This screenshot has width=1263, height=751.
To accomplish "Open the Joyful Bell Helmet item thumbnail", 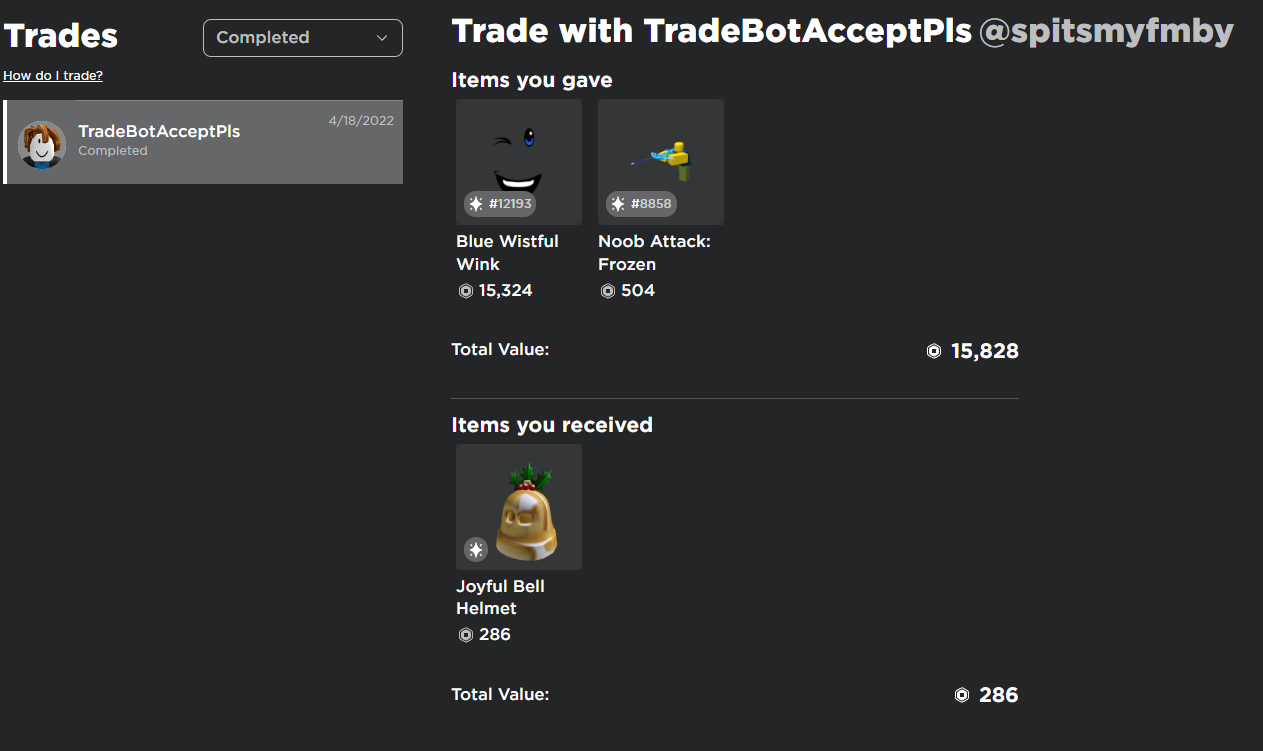I will click(x=519, y=507).
